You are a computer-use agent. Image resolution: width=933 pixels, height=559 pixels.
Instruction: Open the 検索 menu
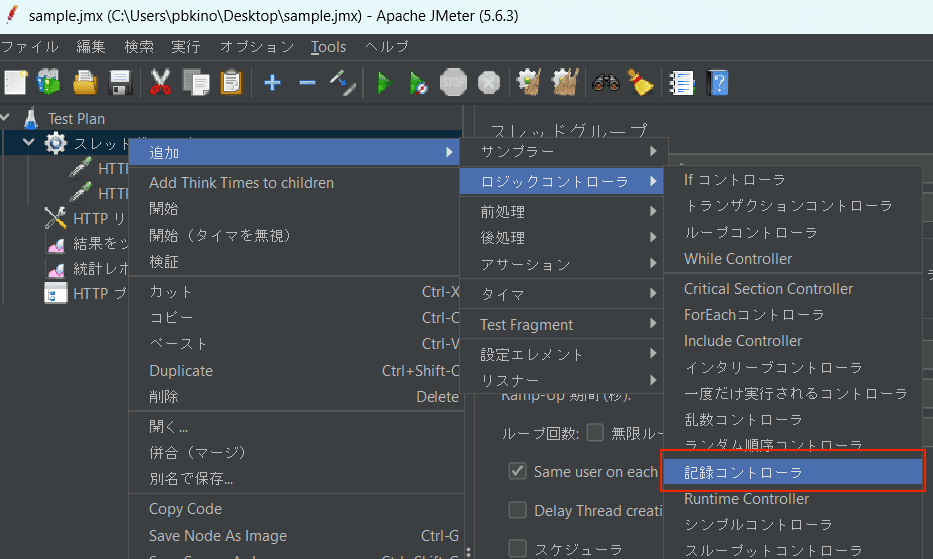pyautogui.click(x=139, y=46)
